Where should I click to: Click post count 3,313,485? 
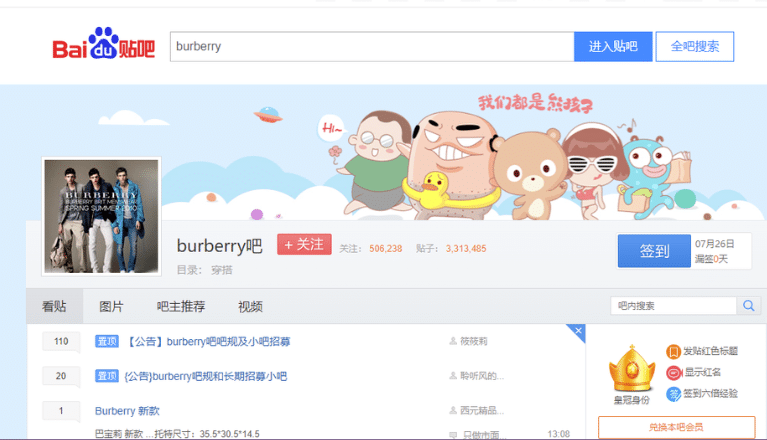tap(466, 248)
